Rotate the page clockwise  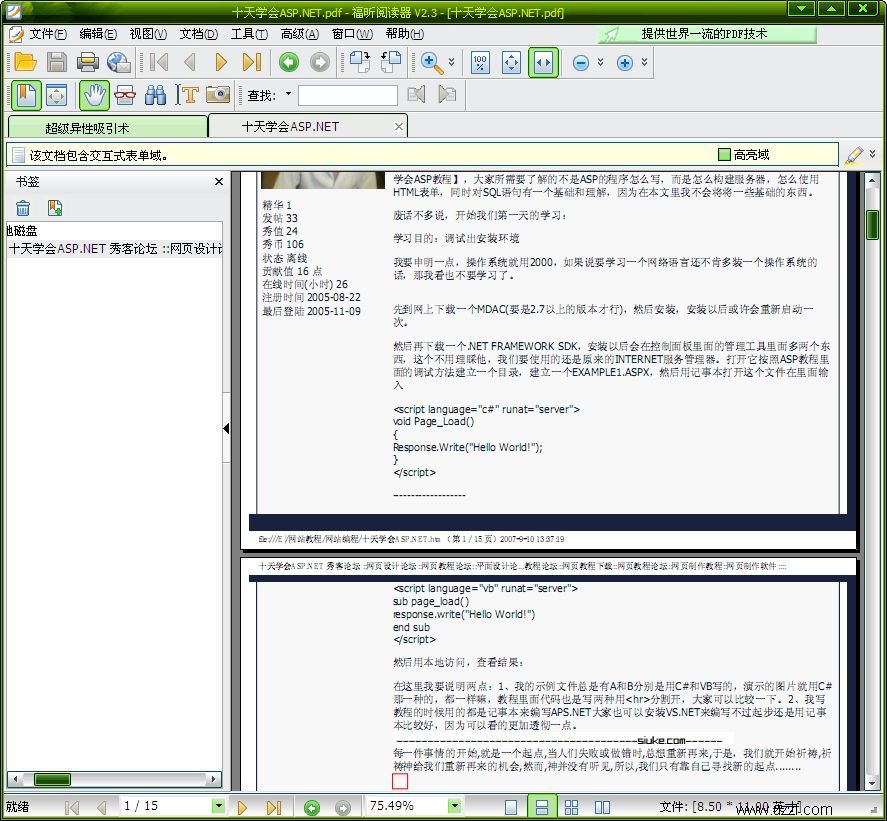[360, 62]
